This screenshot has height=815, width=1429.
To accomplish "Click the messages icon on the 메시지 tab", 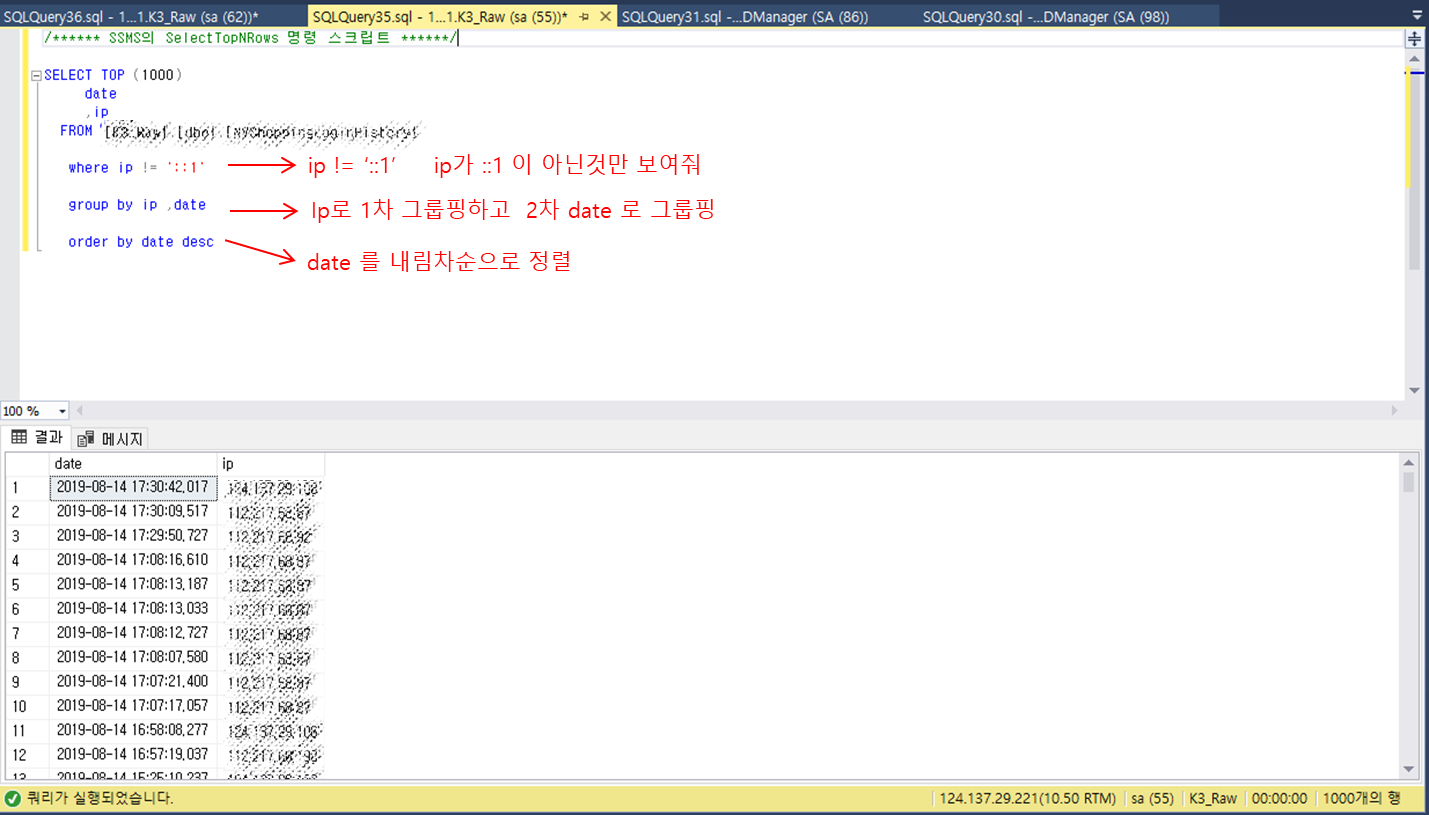I will [88, 438].
